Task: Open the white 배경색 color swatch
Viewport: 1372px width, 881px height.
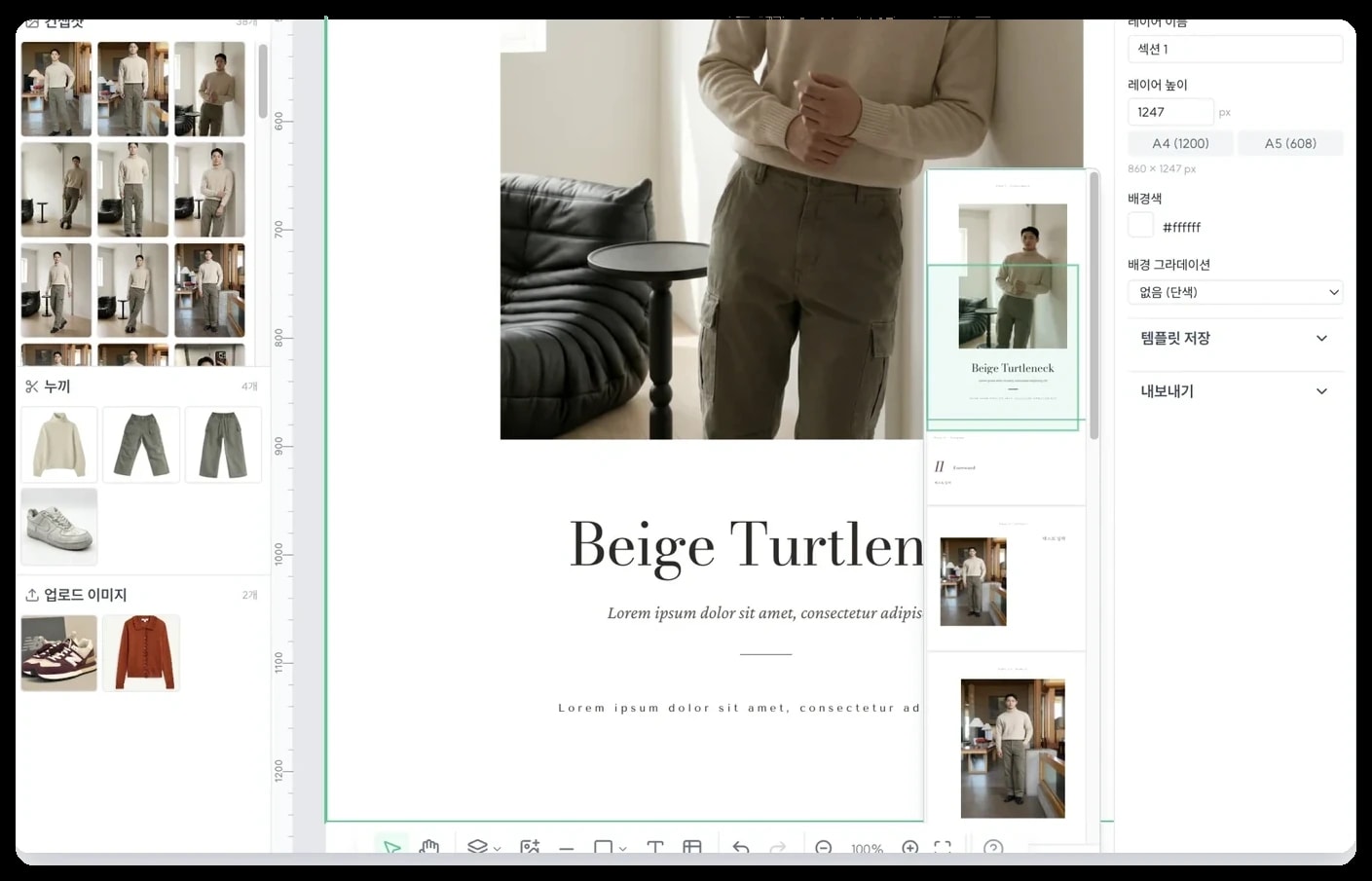Action: point(1140,225)
